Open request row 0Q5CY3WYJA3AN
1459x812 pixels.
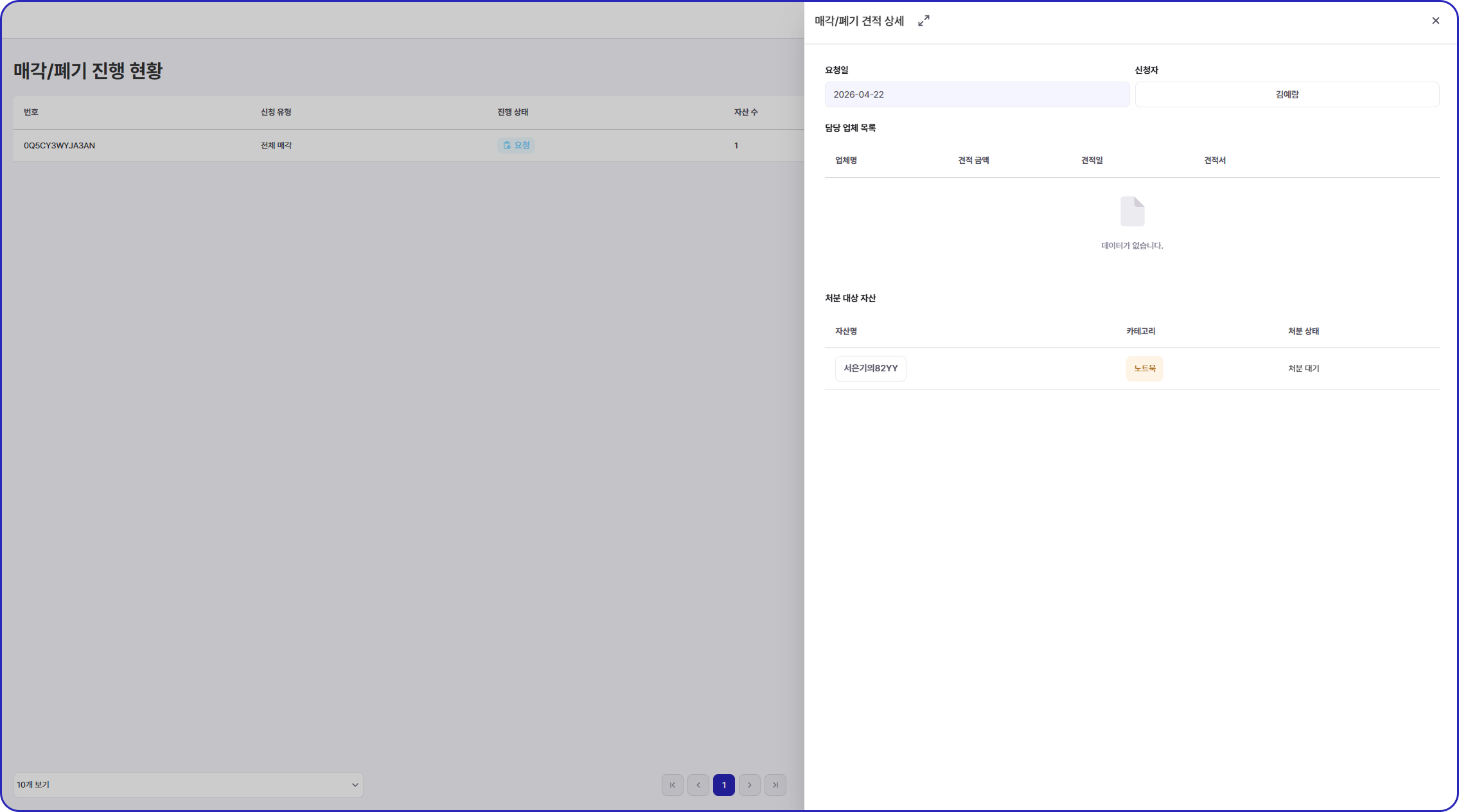pyautogui.click(x=59, y=146)
